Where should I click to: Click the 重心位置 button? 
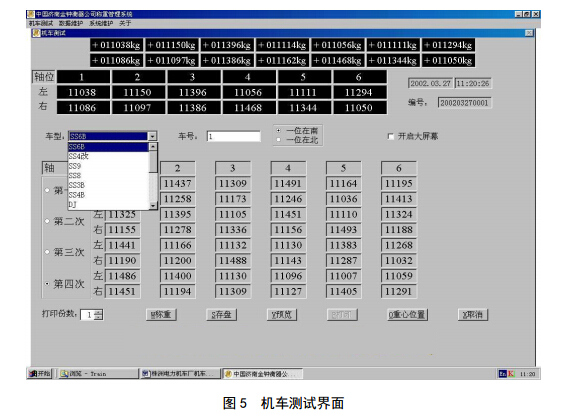pyautogui.click(x=408, y=315)
